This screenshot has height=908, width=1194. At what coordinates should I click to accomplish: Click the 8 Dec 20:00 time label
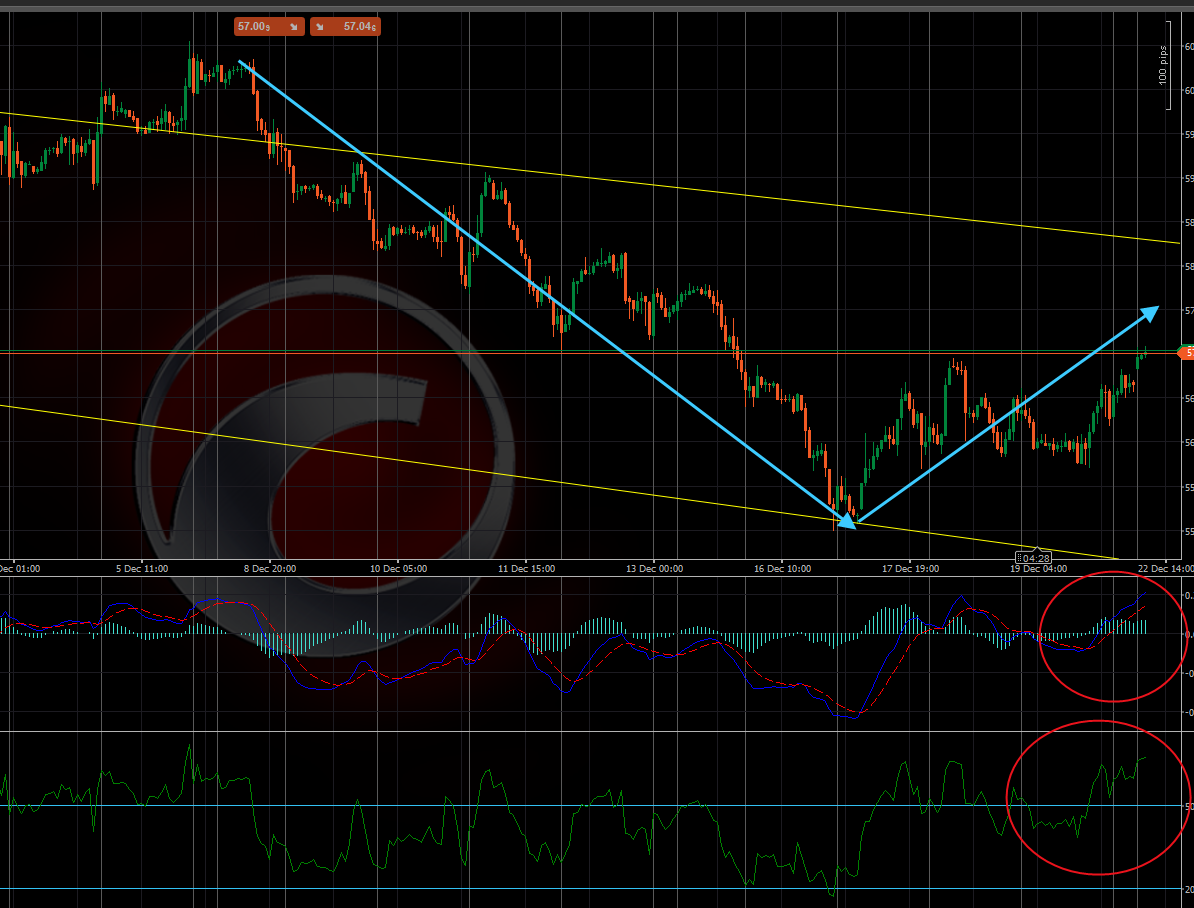tap(270, 568)
